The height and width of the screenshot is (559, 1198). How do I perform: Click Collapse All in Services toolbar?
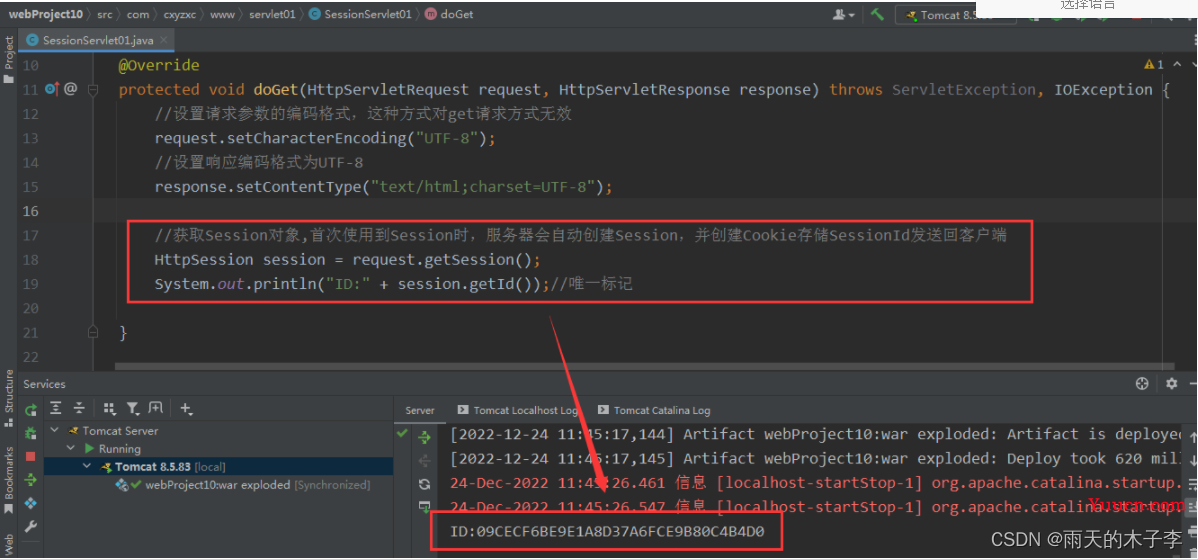[x=79, y=409]
